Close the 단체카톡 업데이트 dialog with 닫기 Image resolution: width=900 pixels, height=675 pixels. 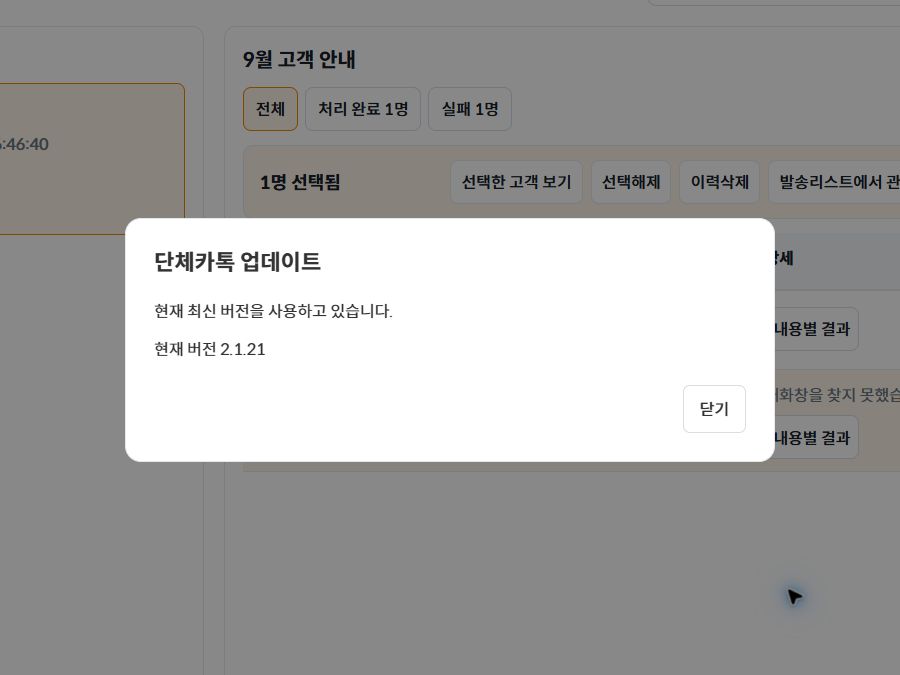[714, 409]
